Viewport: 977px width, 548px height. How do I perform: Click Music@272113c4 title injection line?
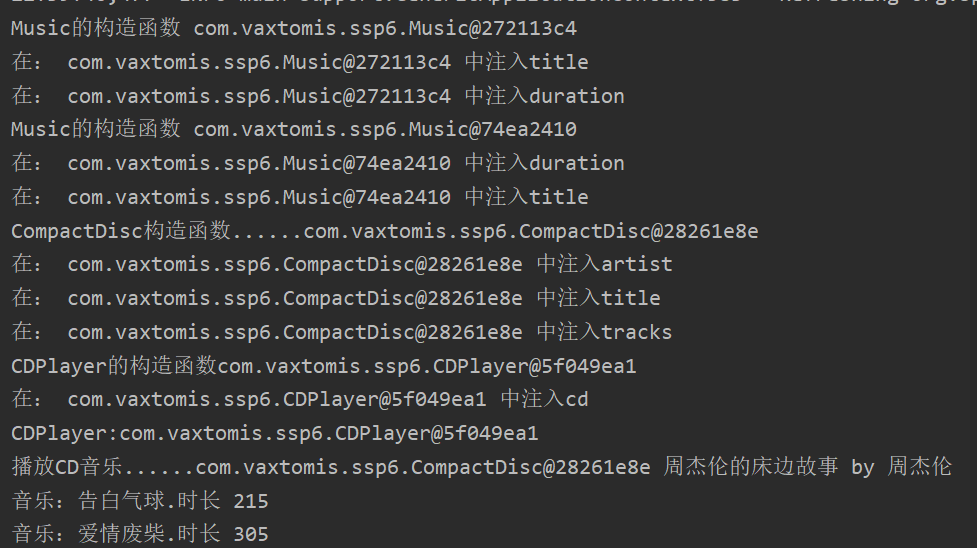coord(300,62)
